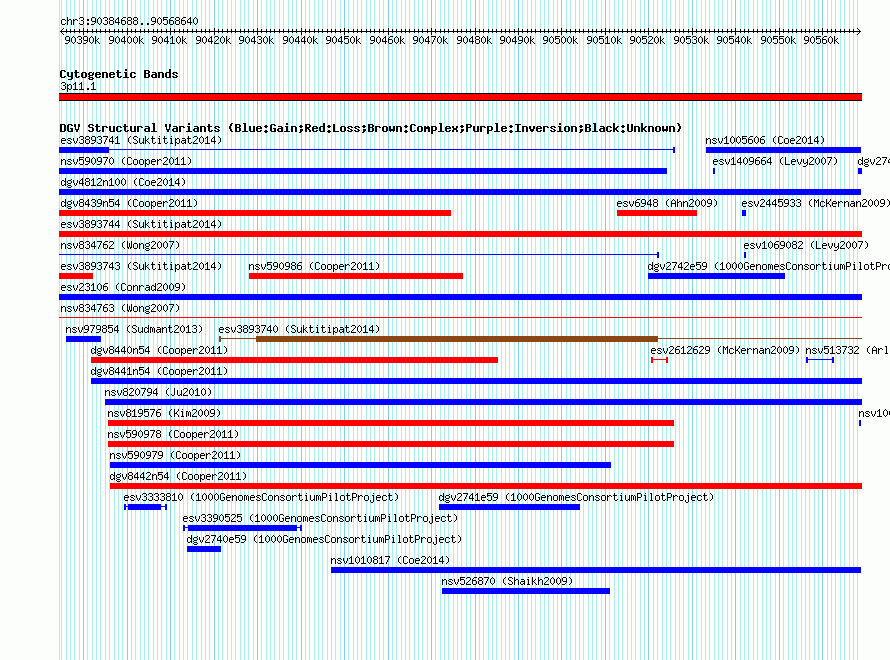
Task: Click the esv6948 red loss bar
Action: pos(657,213)
